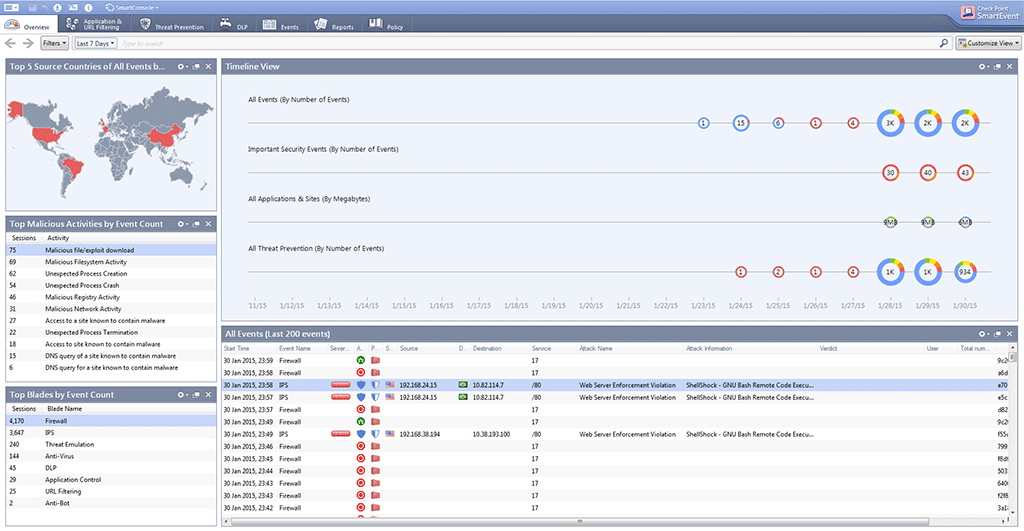Click green accept icon in 23:59 Firewall row
The image size is (1024, 531).
point(360,361)
